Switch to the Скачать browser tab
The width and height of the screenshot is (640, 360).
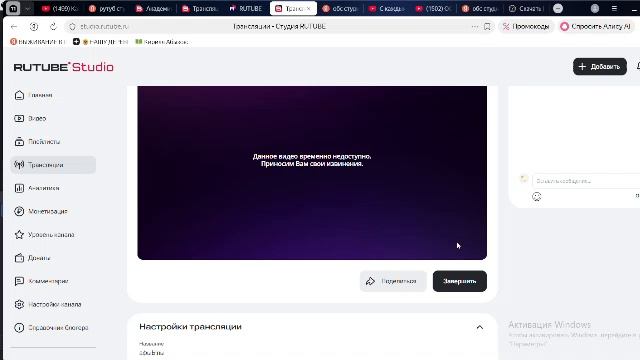(x=527, y=8)
